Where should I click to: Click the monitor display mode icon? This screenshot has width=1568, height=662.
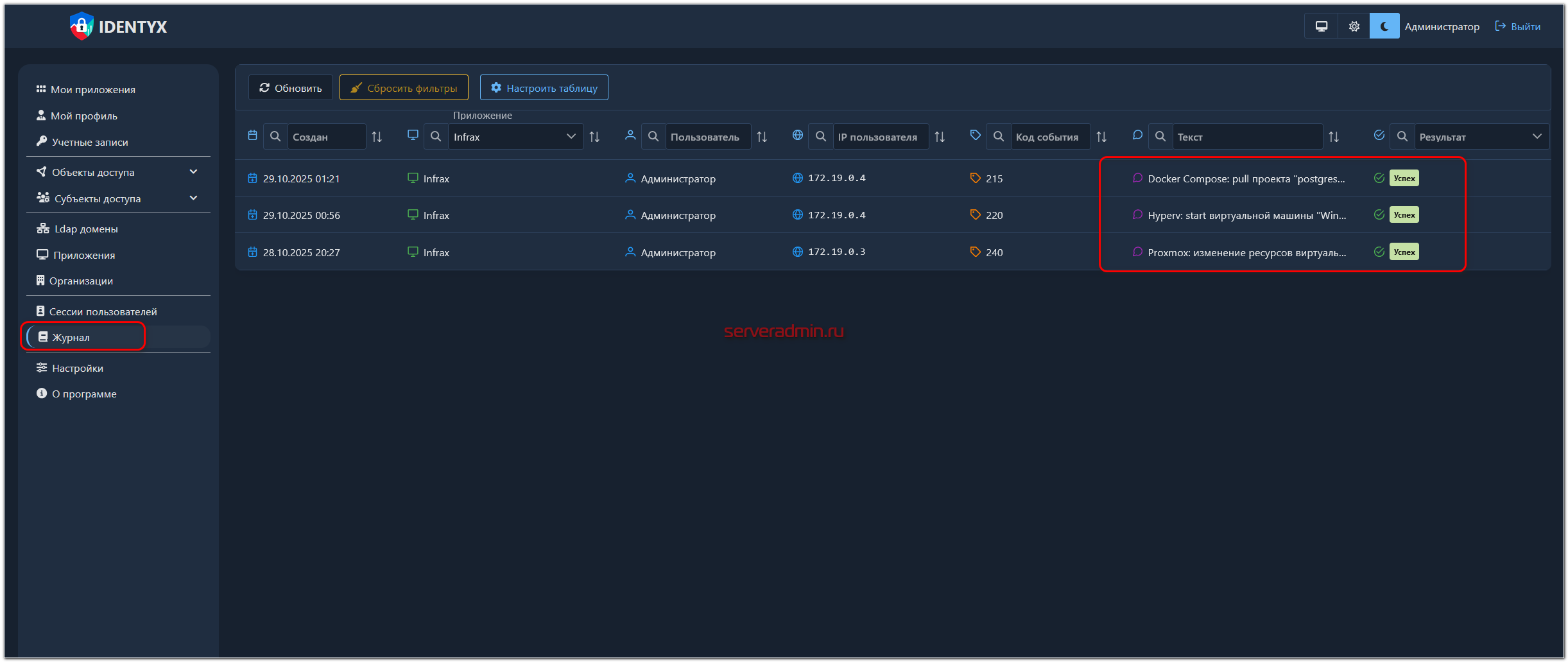[1321, 26]
